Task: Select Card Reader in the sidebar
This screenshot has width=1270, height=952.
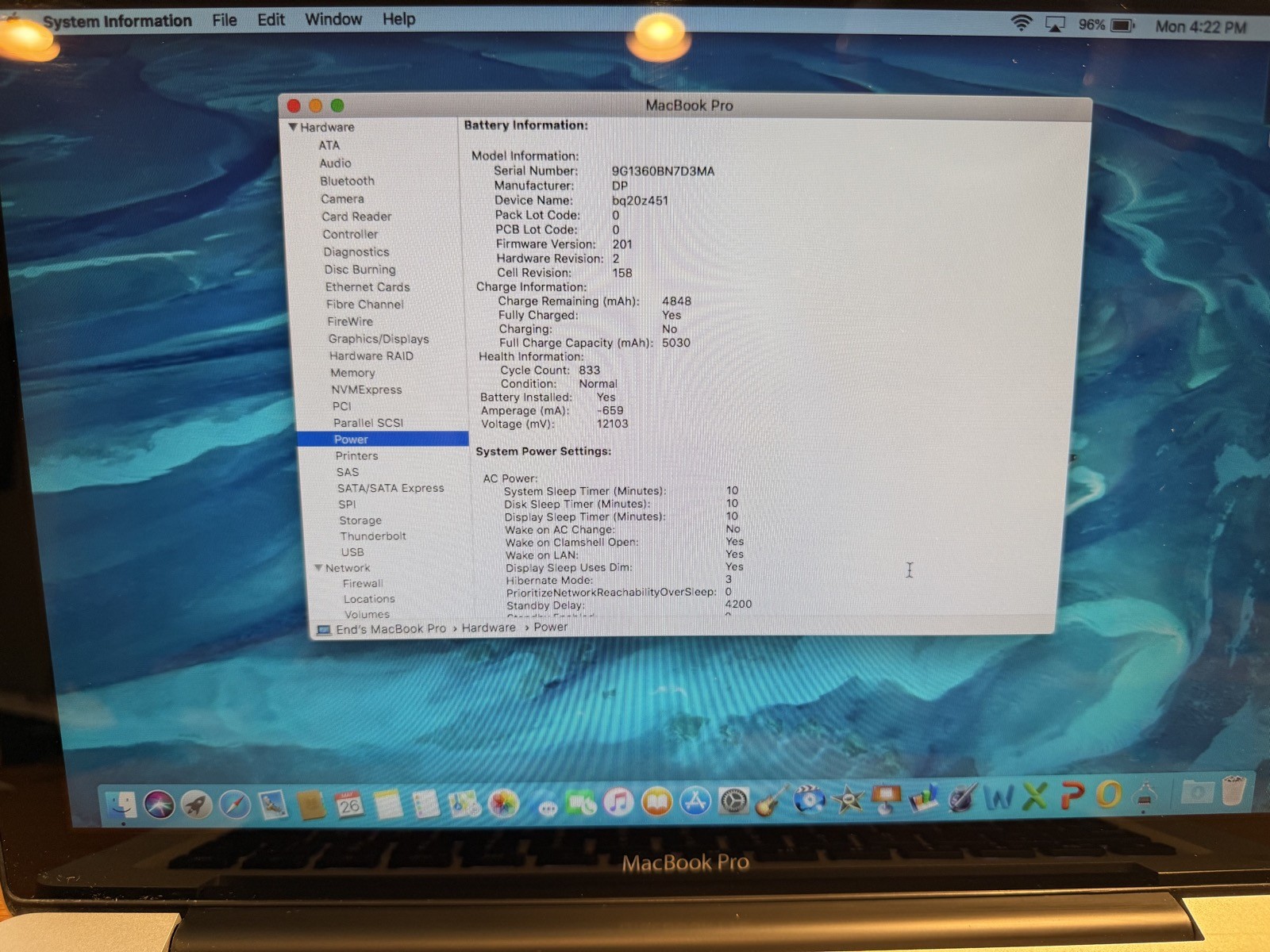Action: click(x=356, y=217)
